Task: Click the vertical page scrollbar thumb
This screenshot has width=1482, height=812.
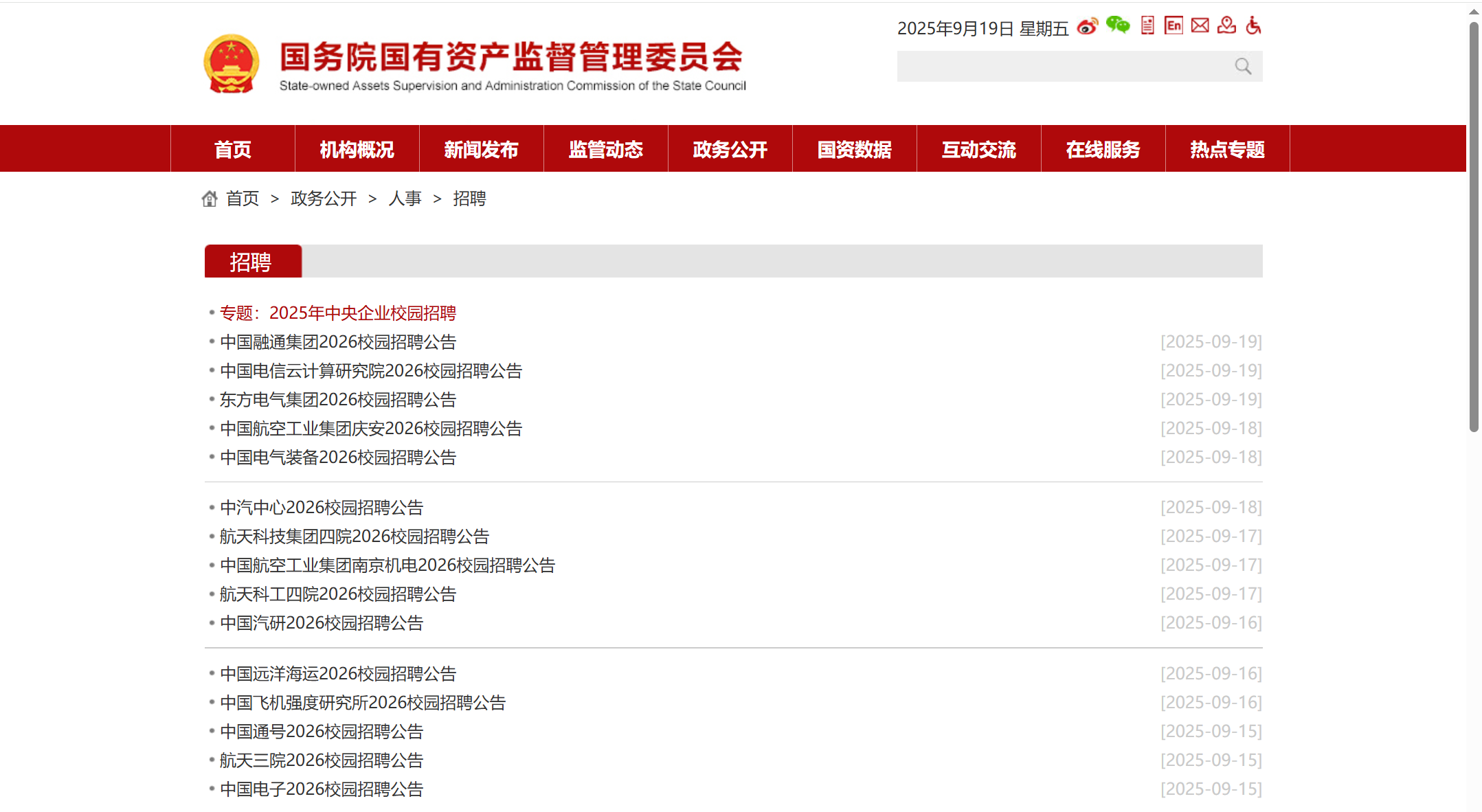Action: click(x=1474, y=227)
